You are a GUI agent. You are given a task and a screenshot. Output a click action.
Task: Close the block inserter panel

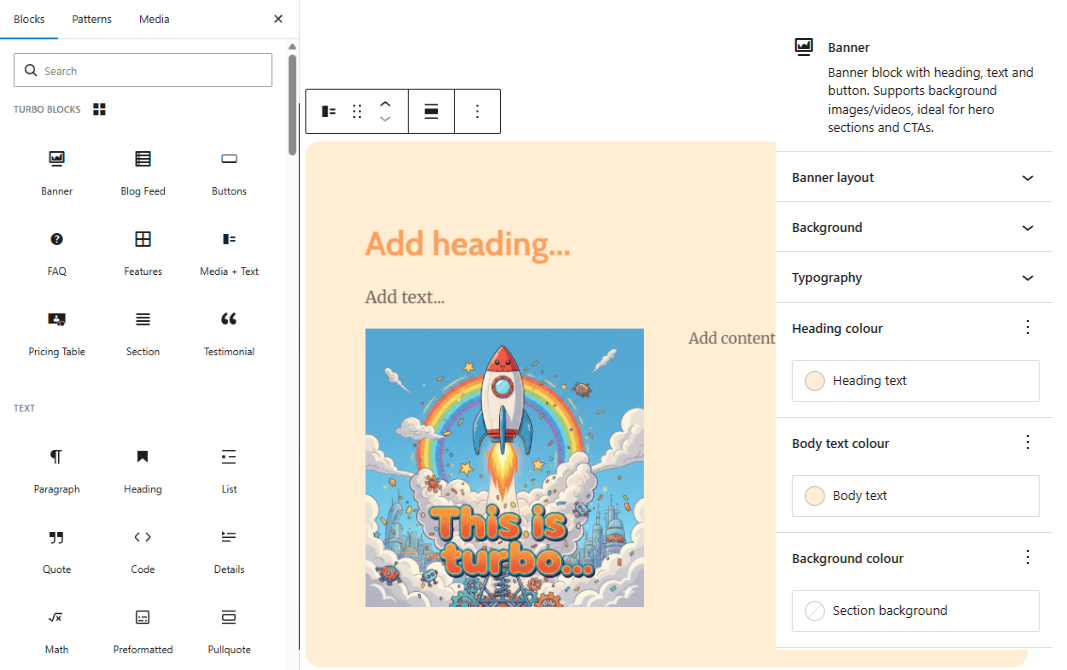click(278, 19)
